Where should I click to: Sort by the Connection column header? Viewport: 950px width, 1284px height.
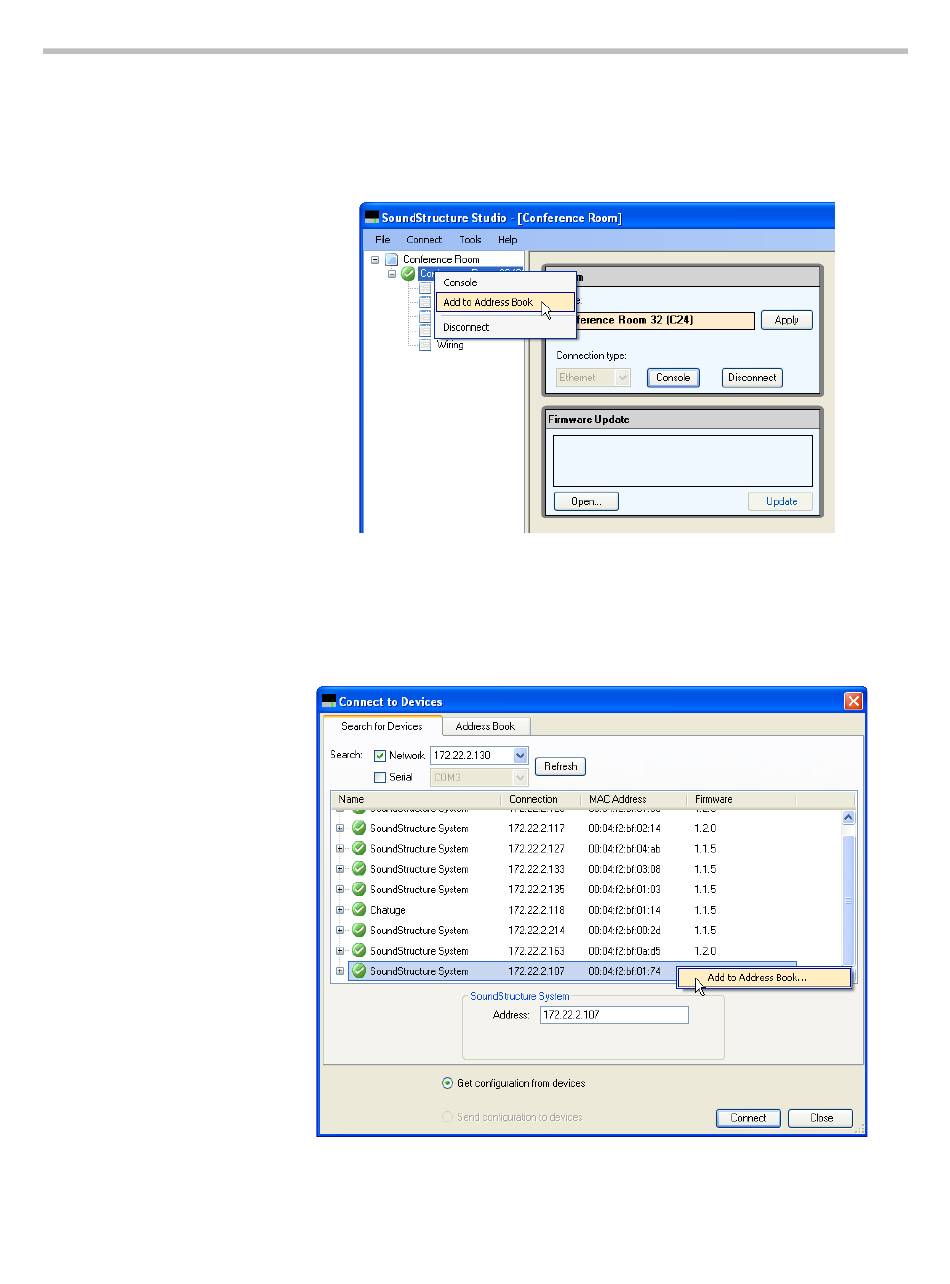[x=541, y=800]
